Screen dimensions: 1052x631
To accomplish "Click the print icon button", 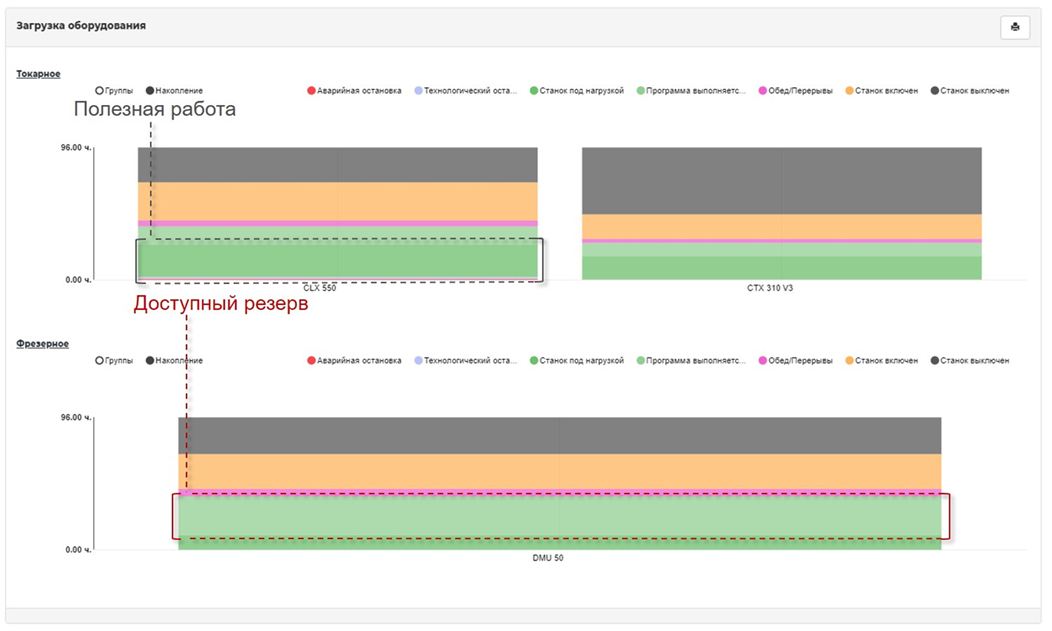I will (x=1015, y=27).
